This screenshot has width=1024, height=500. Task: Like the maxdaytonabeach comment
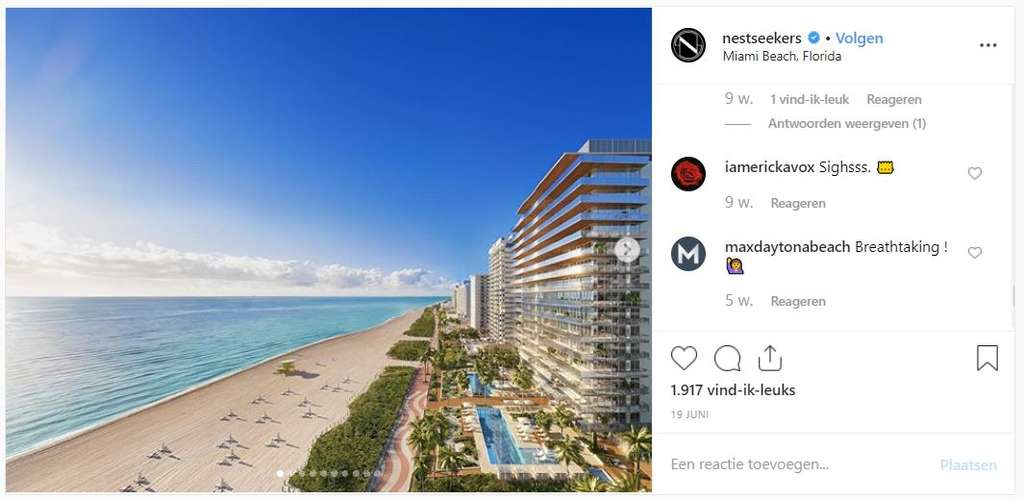(x=974, y=253)
